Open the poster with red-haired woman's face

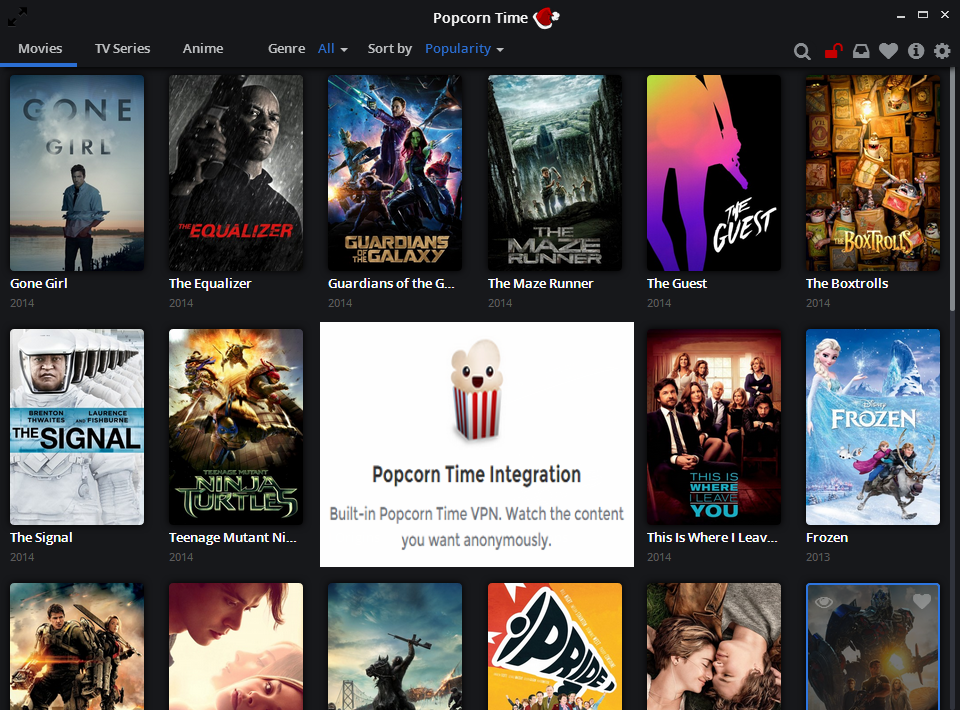(236, 646)
